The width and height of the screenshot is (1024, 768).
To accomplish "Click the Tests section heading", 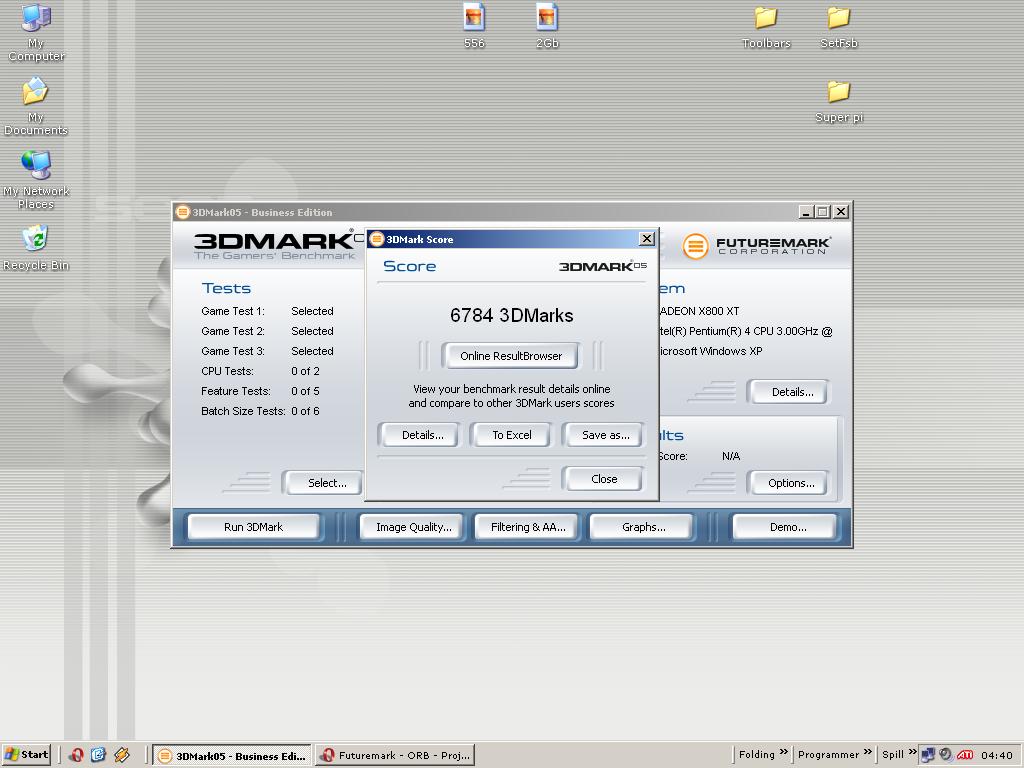I will click(x=226, y=288).
